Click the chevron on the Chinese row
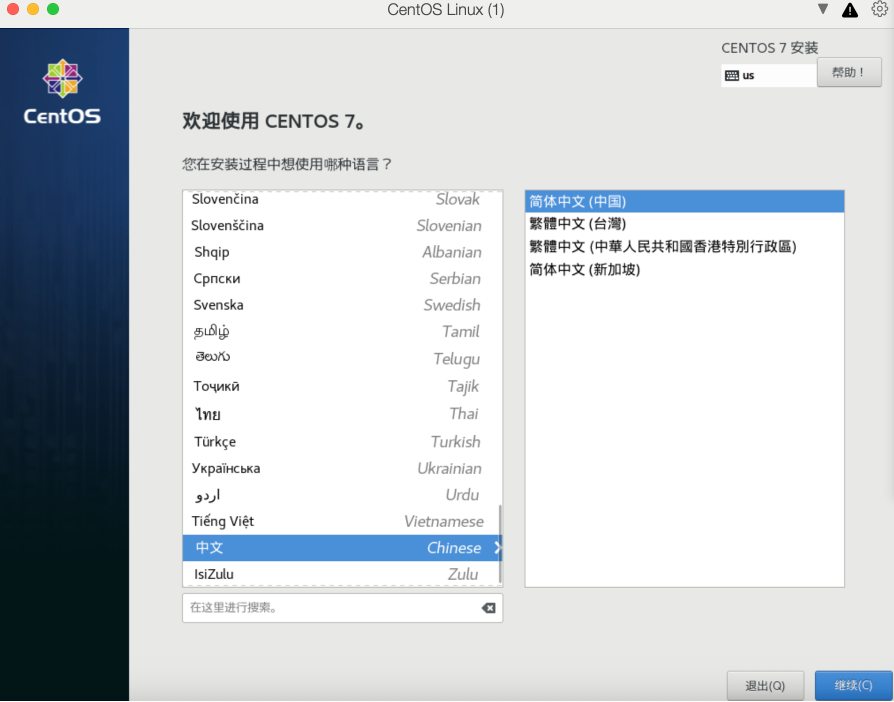This screenshot has width=894, height=702. 498,548
